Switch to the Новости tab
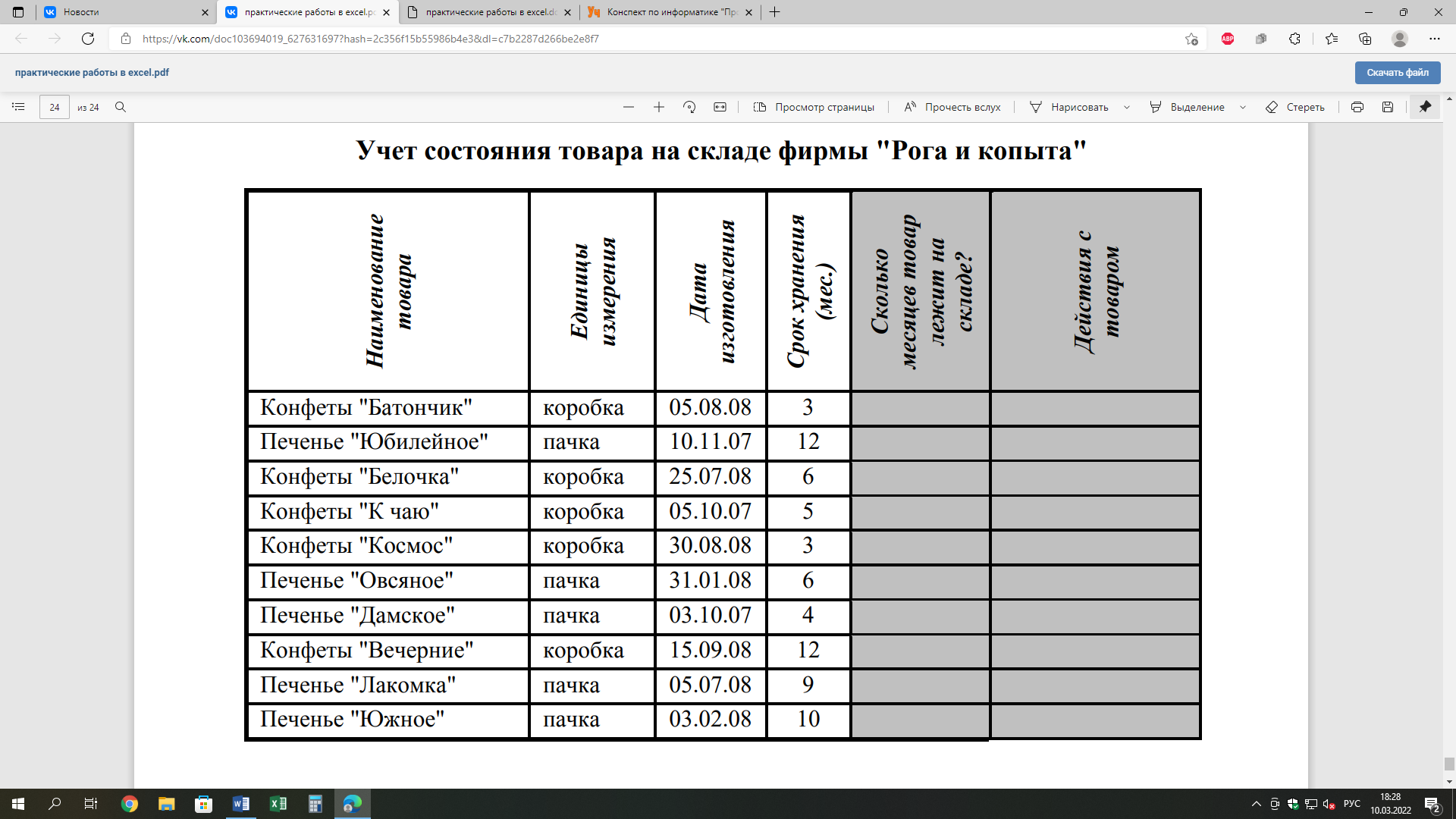Viewport: 1456px width, 819px height. pos(127,12)
